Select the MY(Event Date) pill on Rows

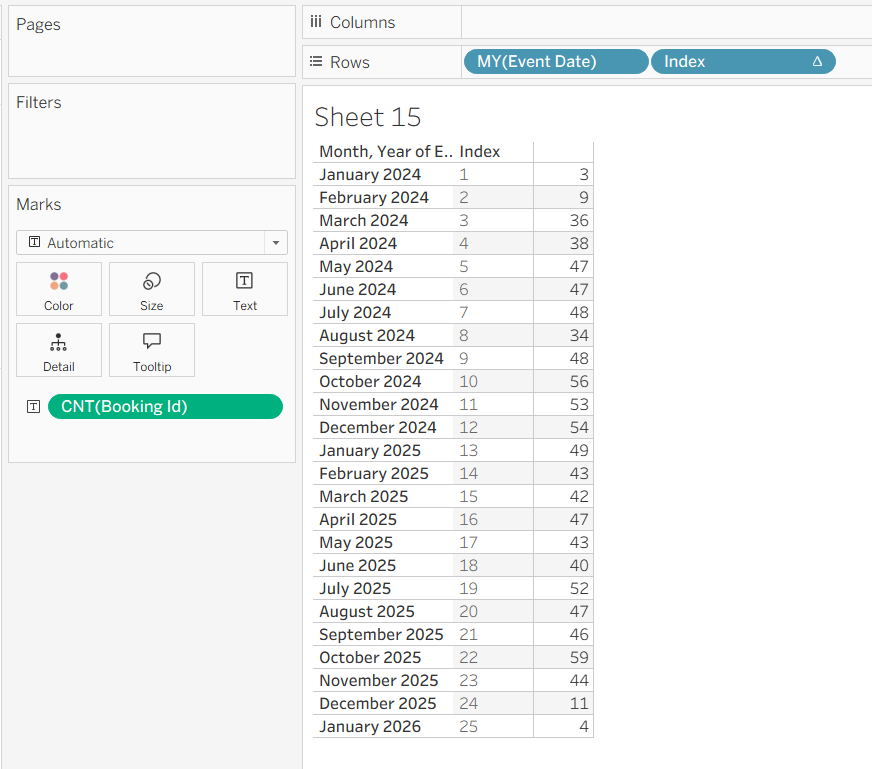click(x=555, y=62)
